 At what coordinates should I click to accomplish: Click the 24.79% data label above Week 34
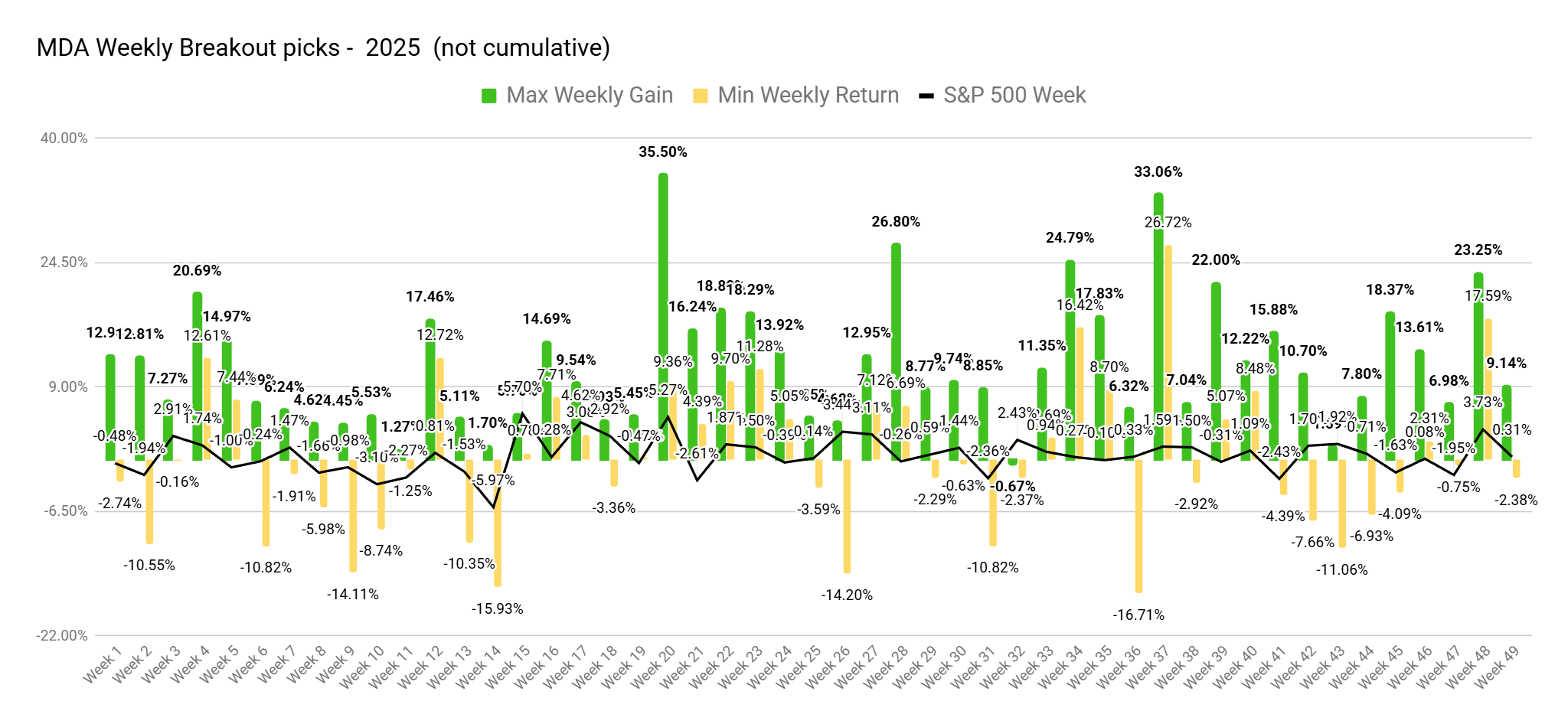[x=1070, y=238]
